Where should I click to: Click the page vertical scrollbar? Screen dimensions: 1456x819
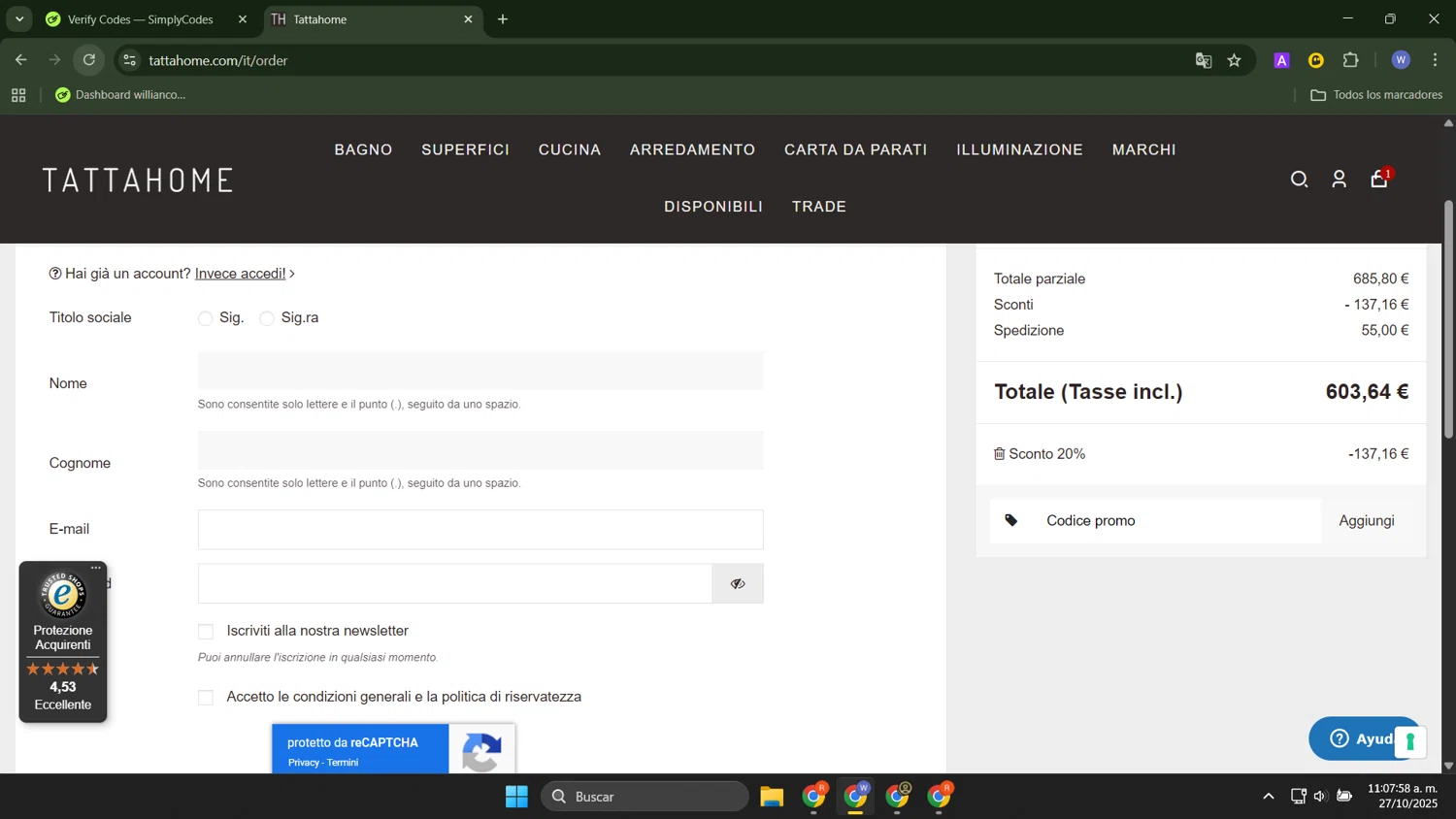[1448, 319]
